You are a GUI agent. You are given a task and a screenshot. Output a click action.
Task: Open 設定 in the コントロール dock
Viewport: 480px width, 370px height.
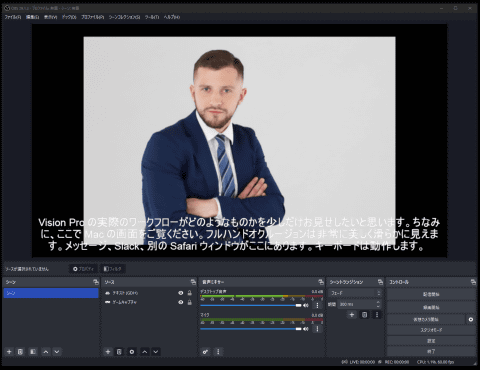click(431, 341)
